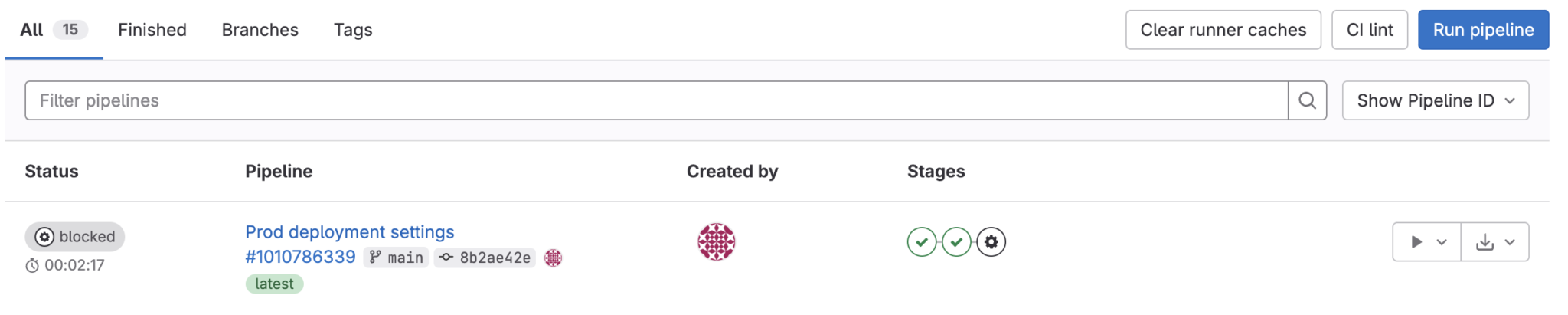Select the All pipelines tab
The image size is (1568, 315).
[31, 30]
